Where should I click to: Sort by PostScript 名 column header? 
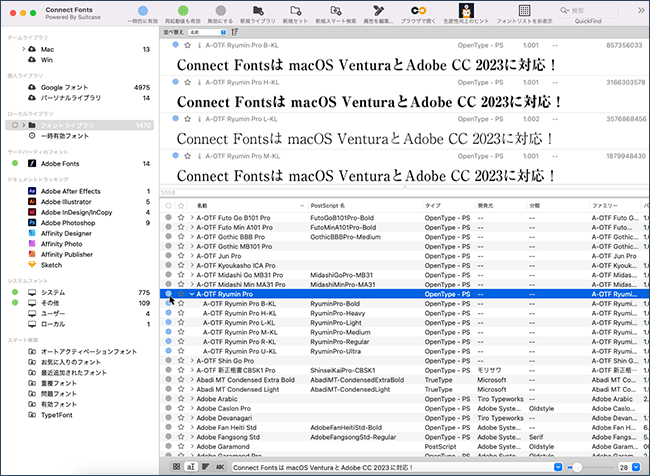[x=365, y=206]
